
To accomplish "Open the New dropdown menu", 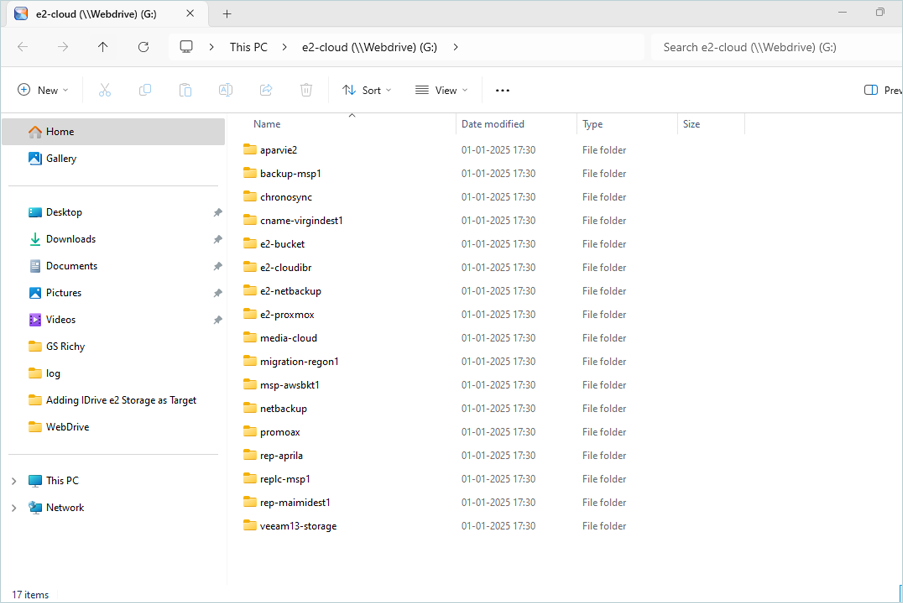I will (x=43, y=90).
